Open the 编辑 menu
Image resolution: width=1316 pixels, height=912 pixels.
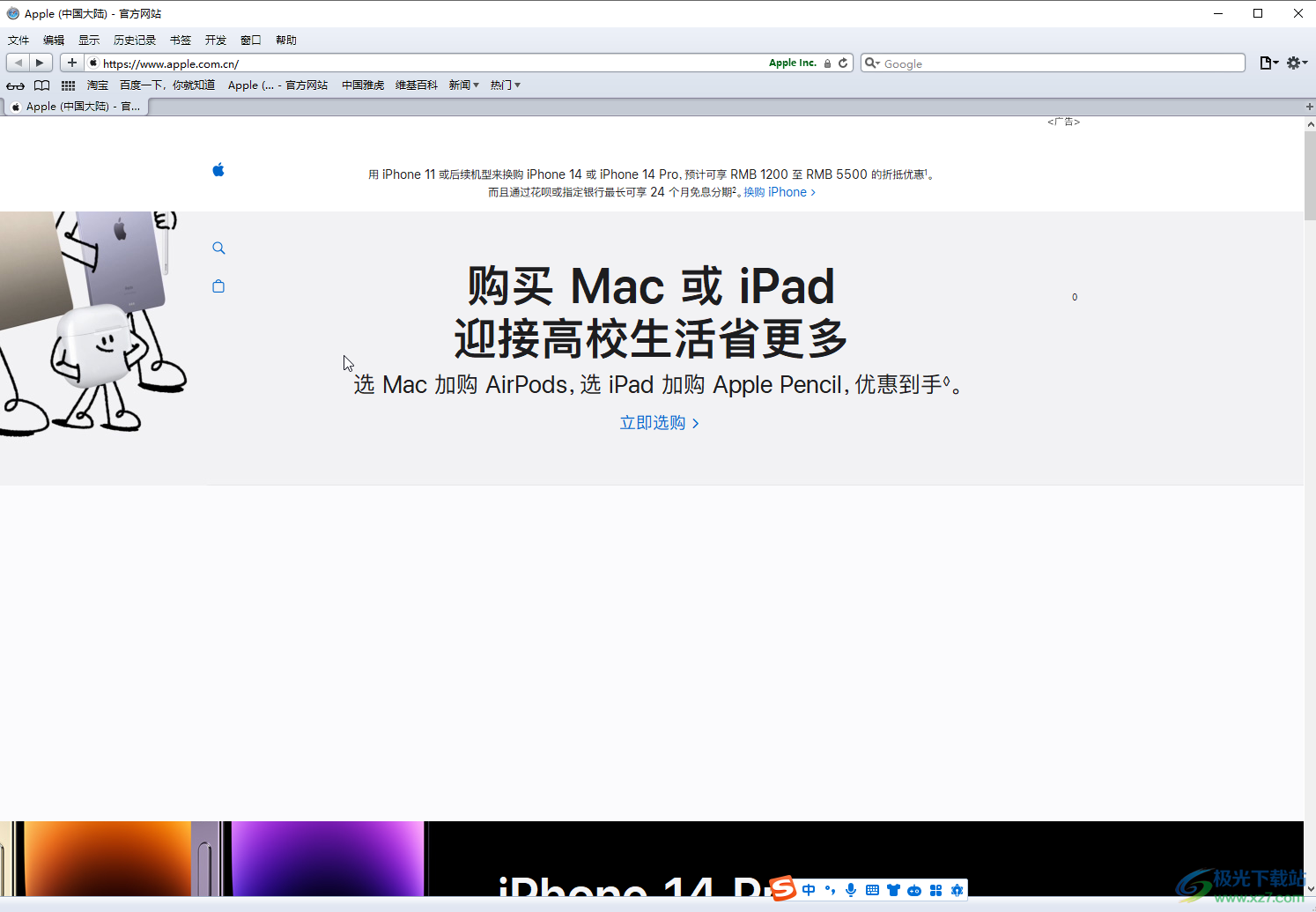click(x=54, y=41)
